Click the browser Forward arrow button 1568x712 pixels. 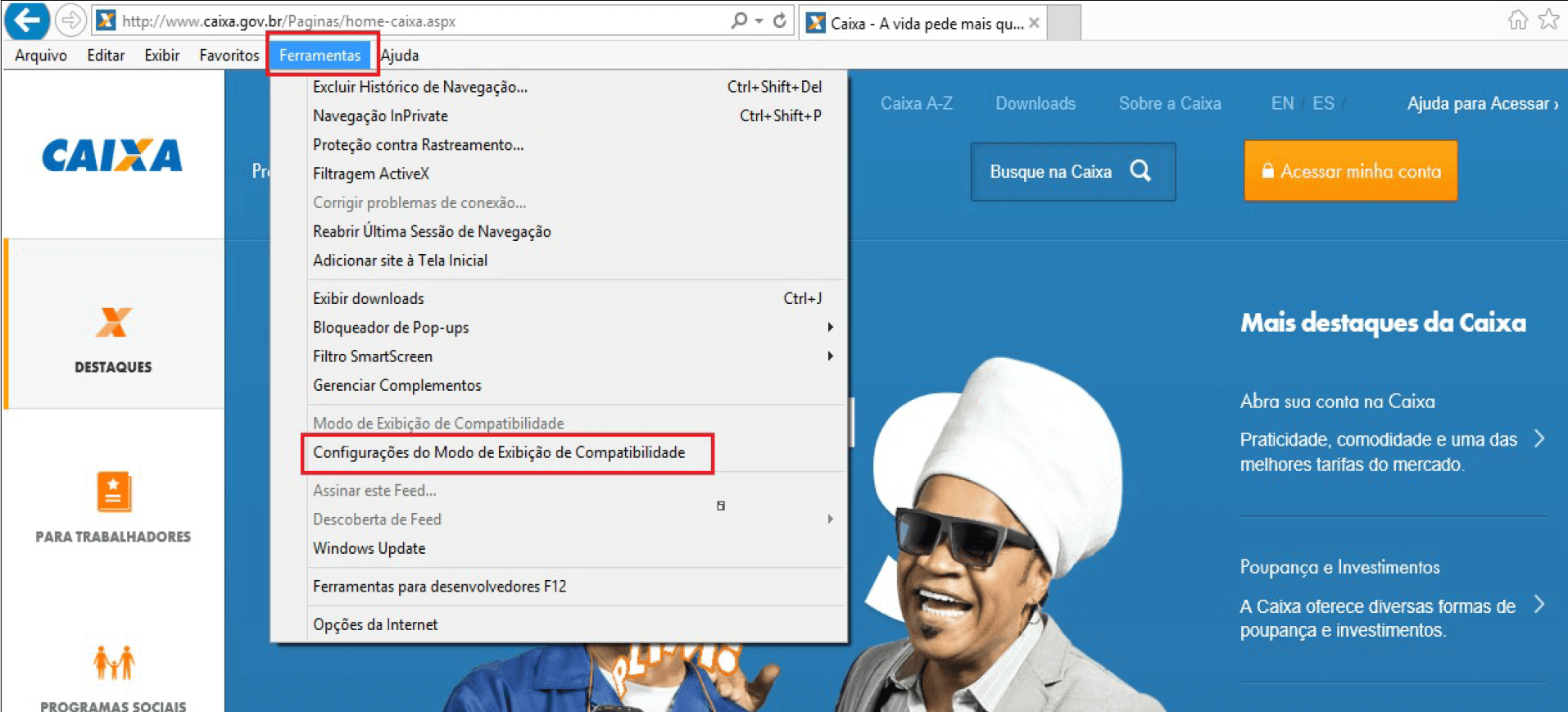(x=70, y=20)
